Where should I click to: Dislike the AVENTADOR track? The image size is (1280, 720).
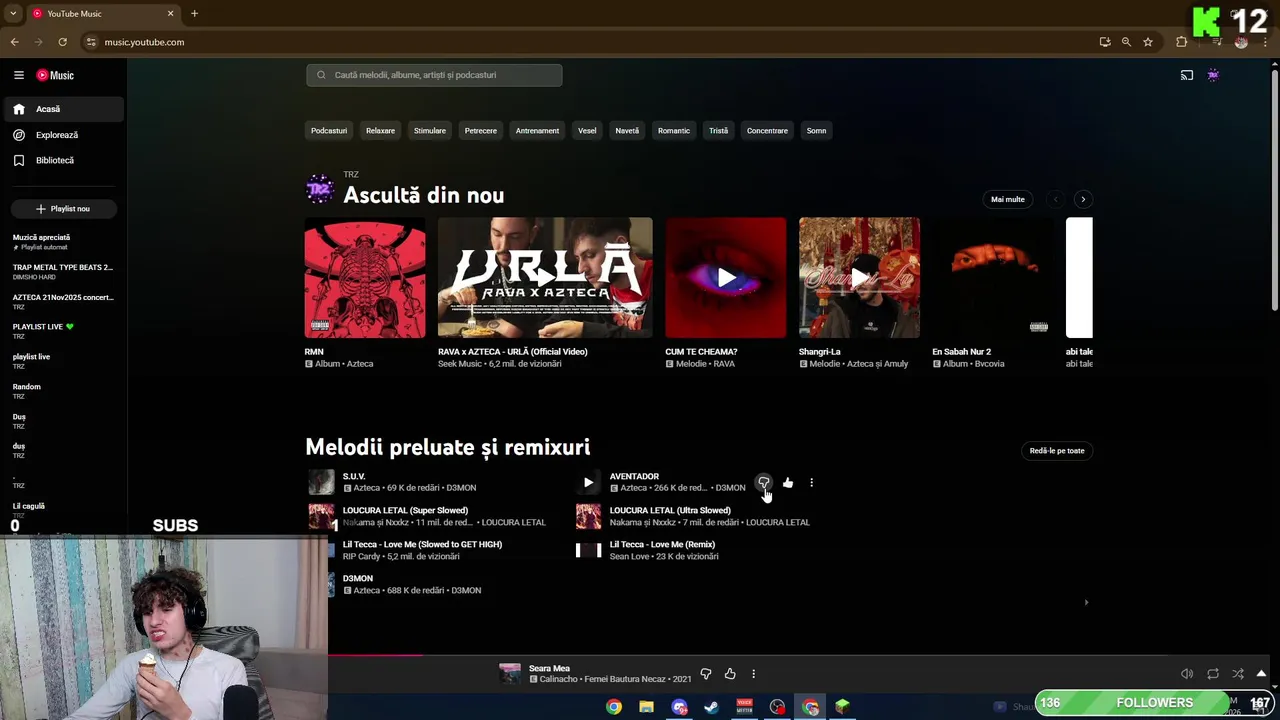pyautogui.click(x=764, y=483)
